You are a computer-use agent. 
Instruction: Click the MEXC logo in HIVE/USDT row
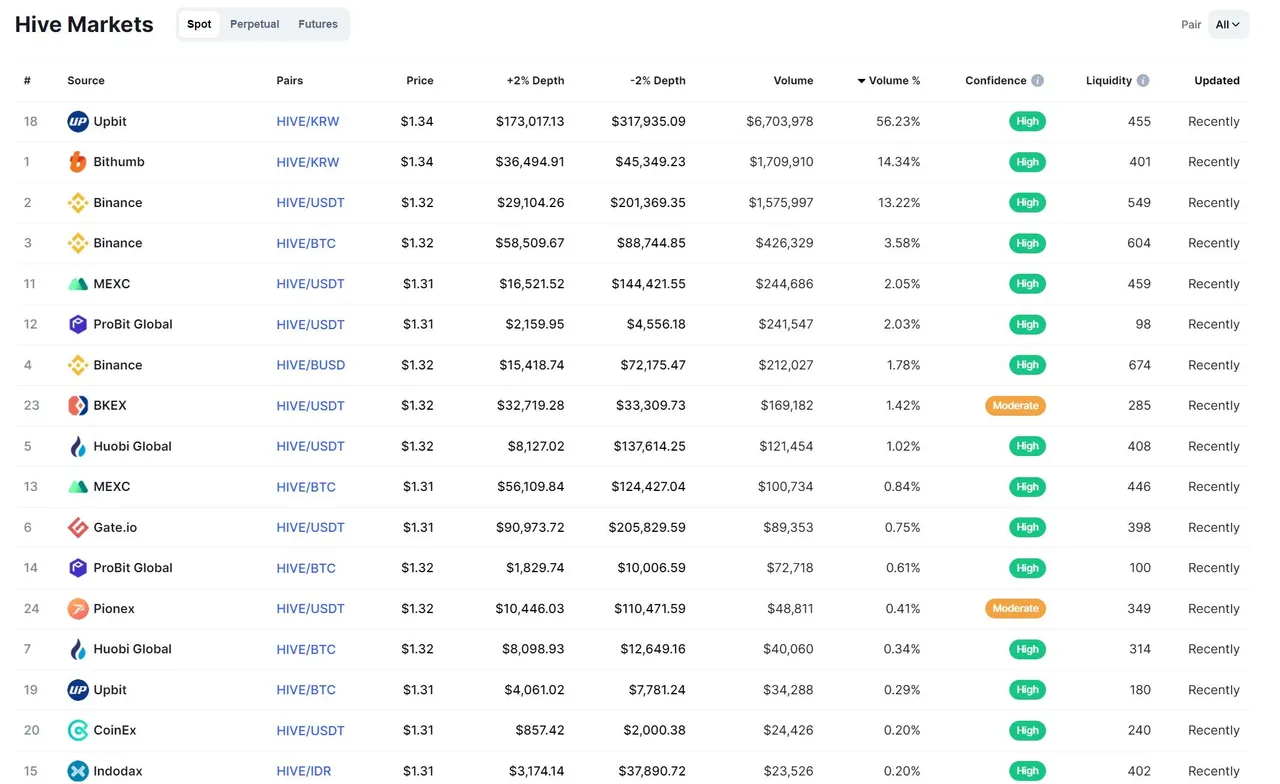pos(78,284)
